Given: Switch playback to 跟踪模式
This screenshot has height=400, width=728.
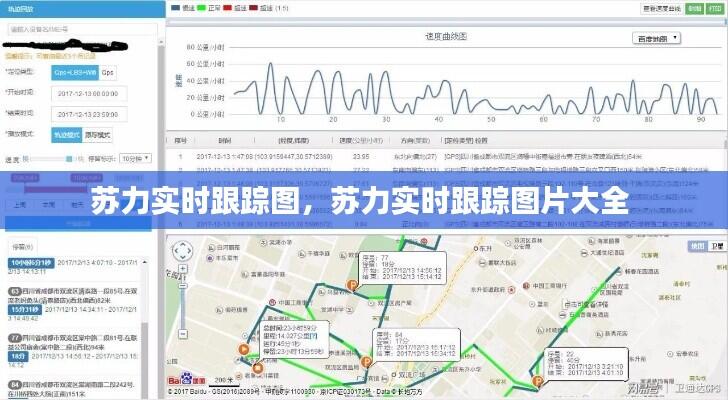Looking at the screenshot, I should pos(98,135).
